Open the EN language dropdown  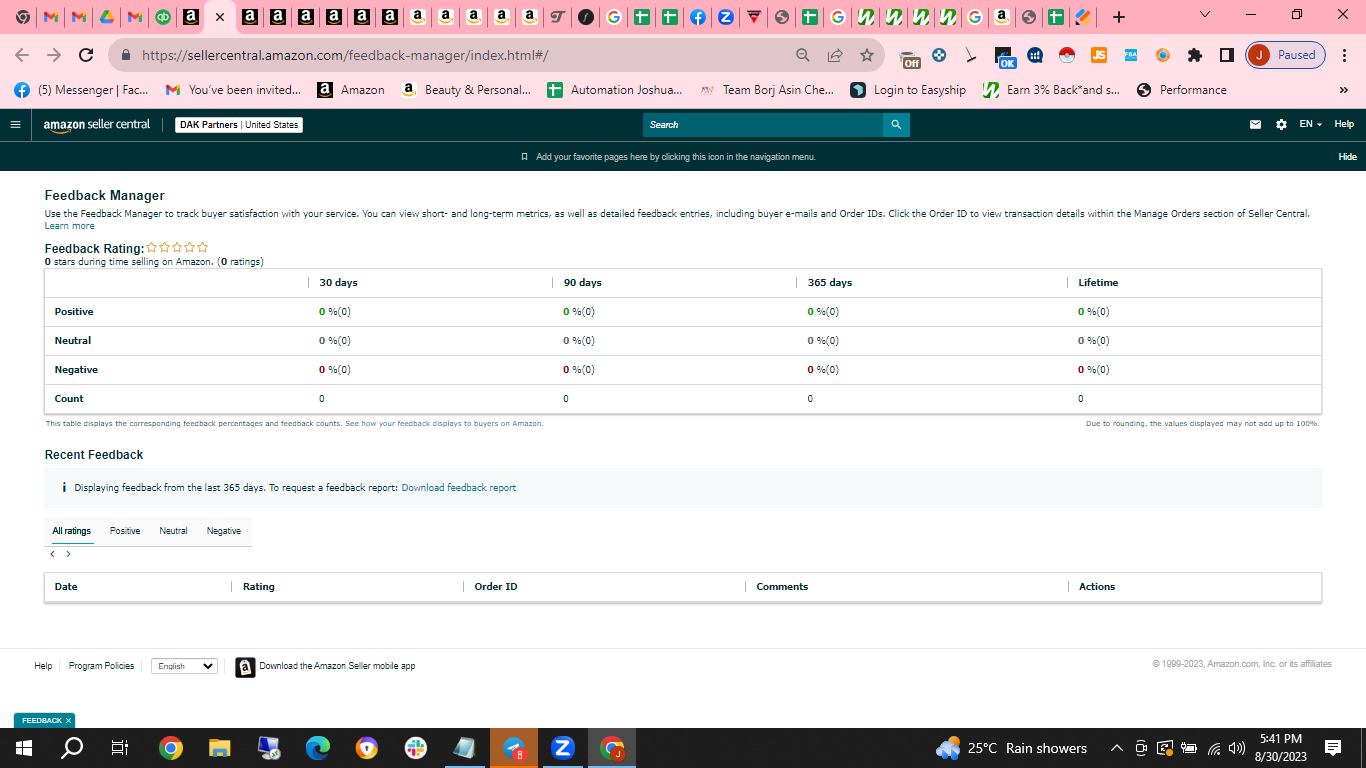(x=1310, y=125)
